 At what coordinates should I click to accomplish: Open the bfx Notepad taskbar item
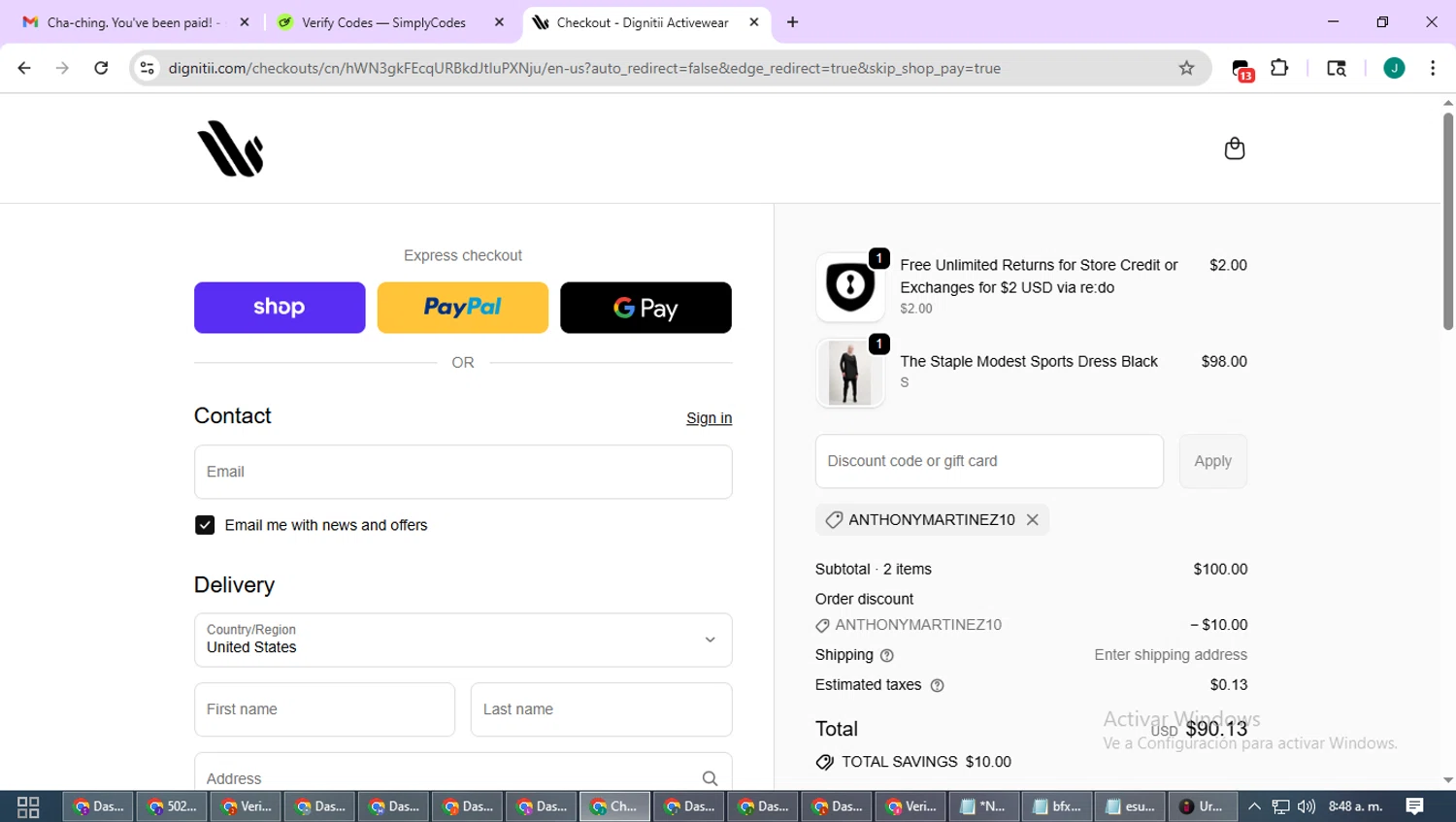point(1058,806)
